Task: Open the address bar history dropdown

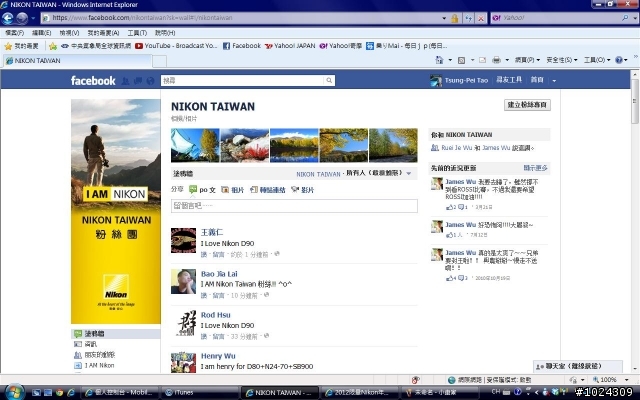Action: coord(444,18)
